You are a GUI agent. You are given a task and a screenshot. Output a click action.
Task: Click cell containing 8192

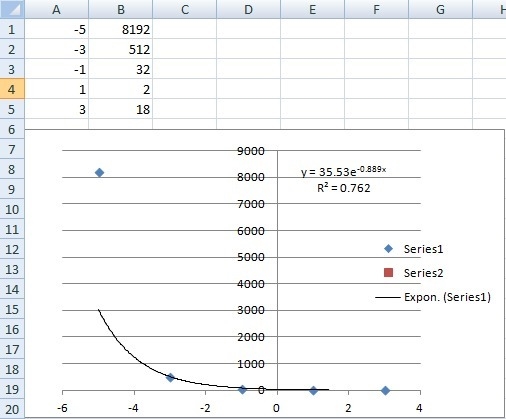point(121,29)
